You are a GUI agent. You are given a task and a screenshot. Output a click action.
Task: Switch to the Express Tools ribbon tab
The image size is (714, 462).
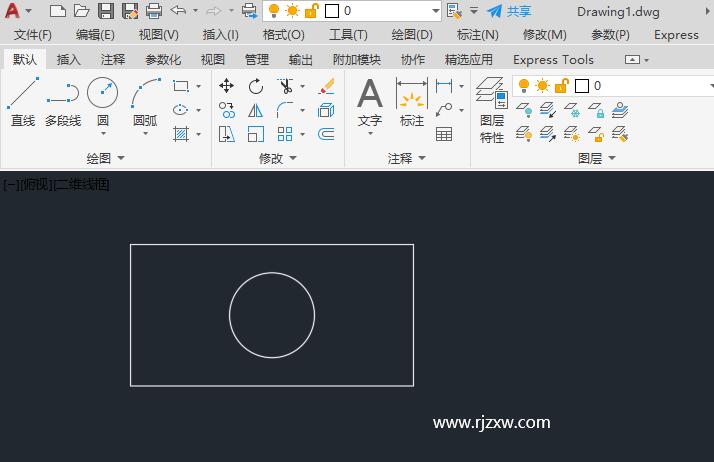553,59
